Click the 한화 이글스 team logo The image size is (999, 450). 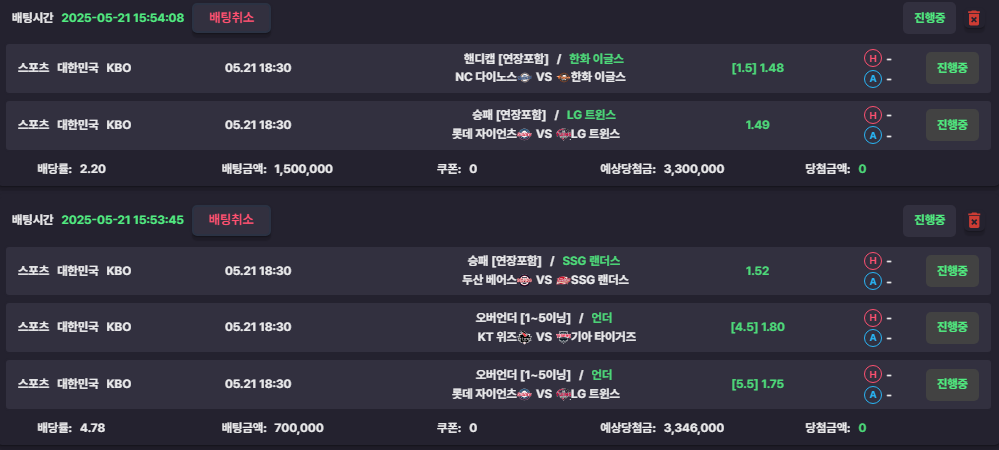point(563,77)
